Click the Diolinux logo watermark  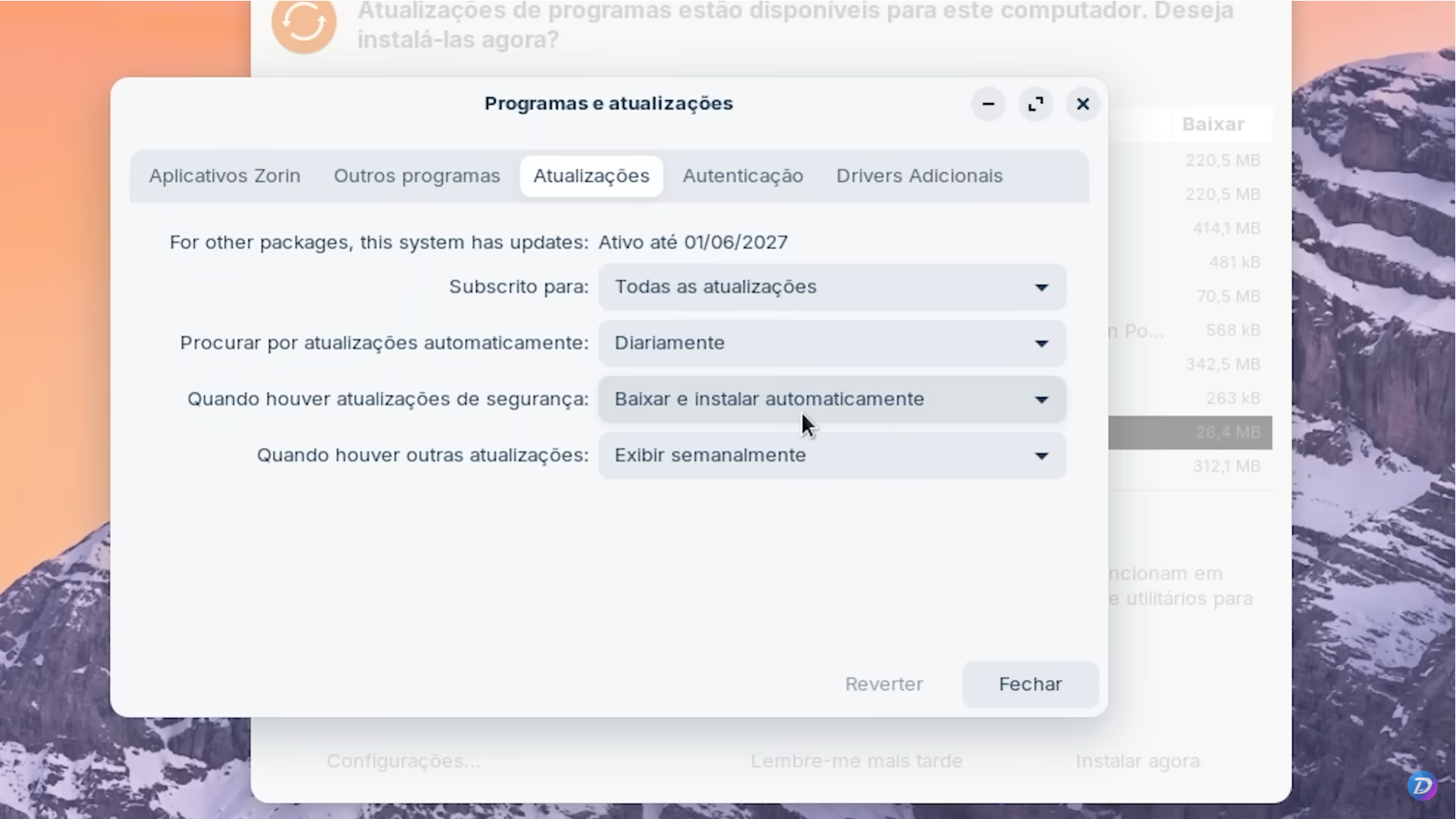pos(1423,786)
